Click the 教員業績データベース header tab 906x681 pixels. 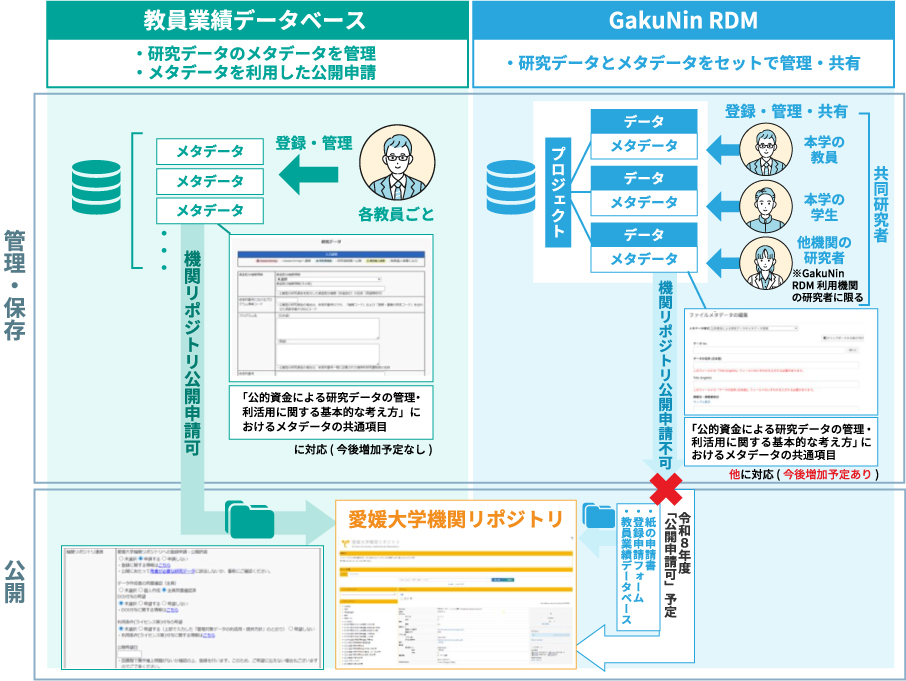[257, 19]
